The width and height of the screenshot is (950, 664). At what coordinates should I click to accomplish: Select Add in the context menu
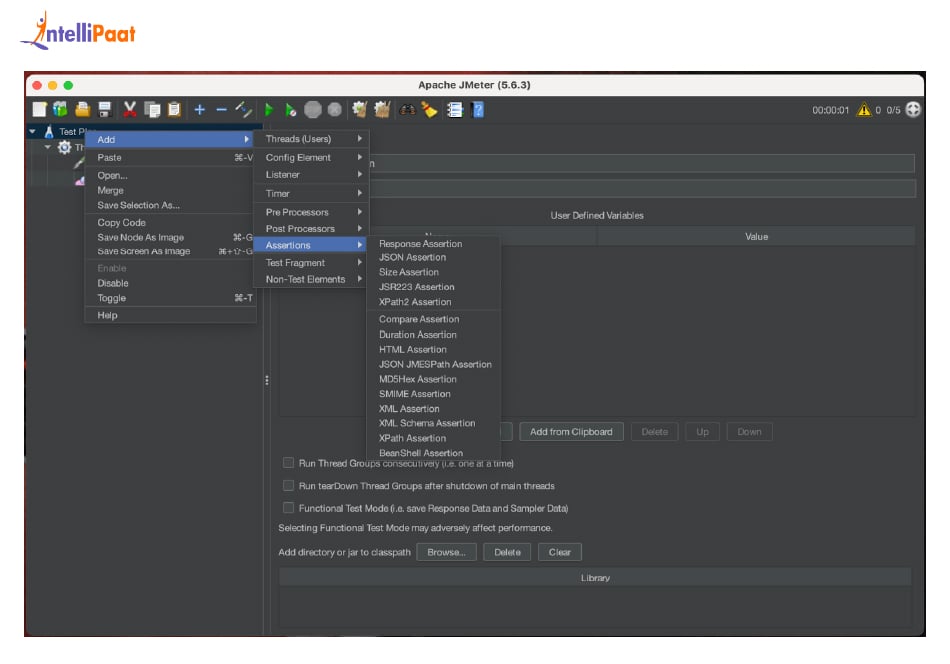(170, 139)
